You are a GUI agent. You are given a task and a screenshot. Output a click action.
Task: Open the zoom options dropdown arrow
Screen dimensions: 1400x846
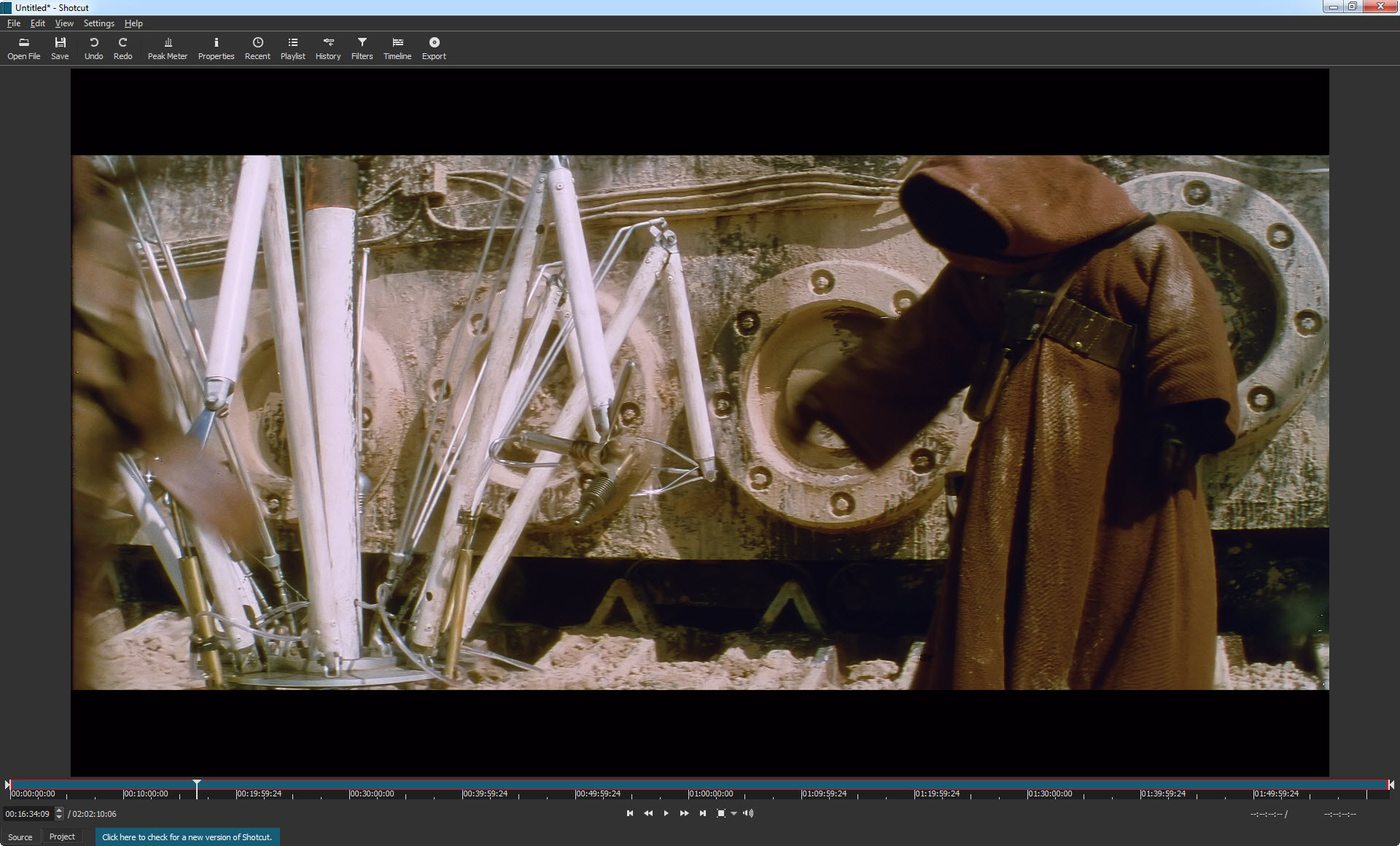(x=734, y=813)
